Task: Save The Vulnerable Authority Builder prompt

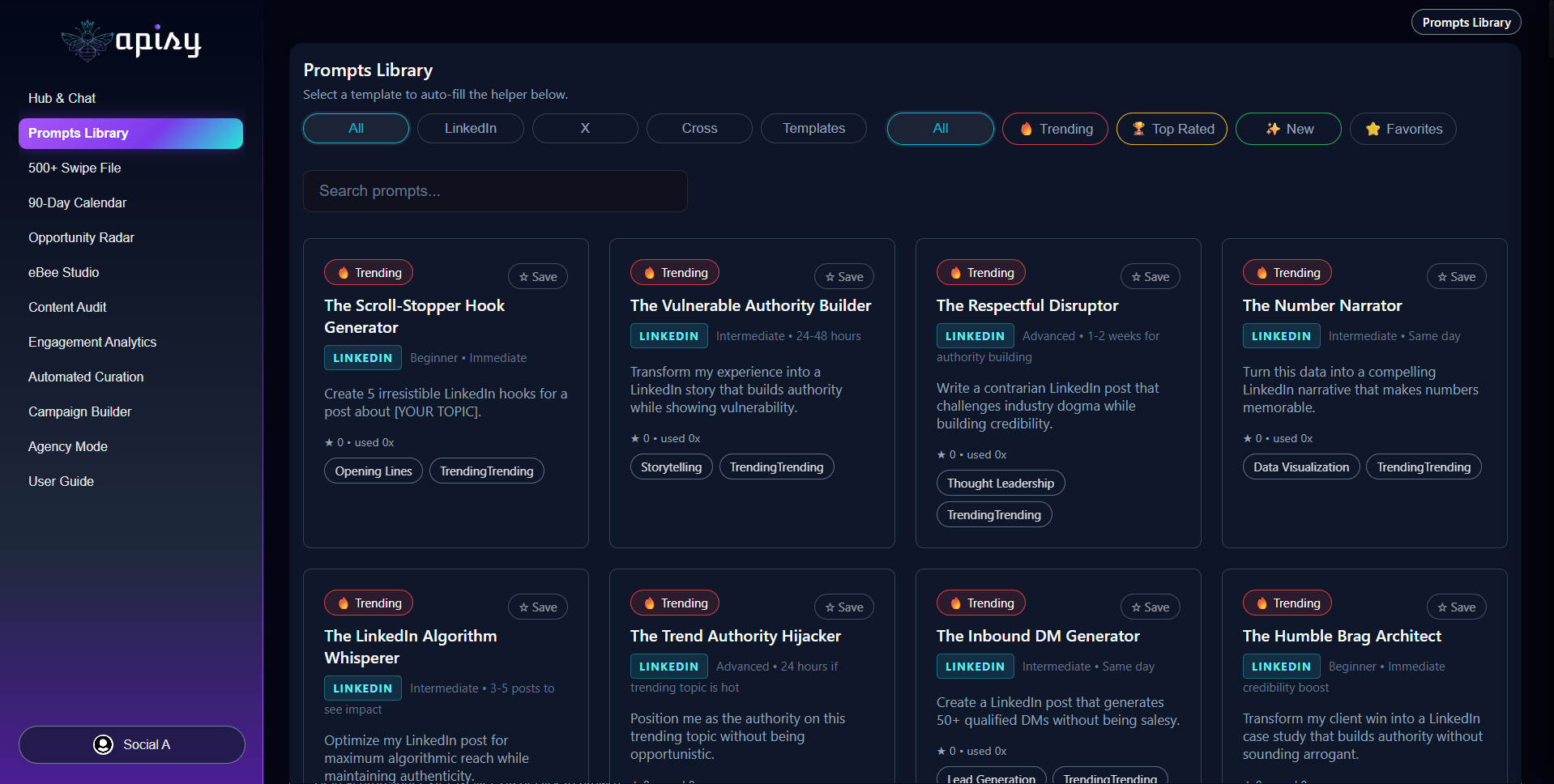Action: click(x=844, y=277)
